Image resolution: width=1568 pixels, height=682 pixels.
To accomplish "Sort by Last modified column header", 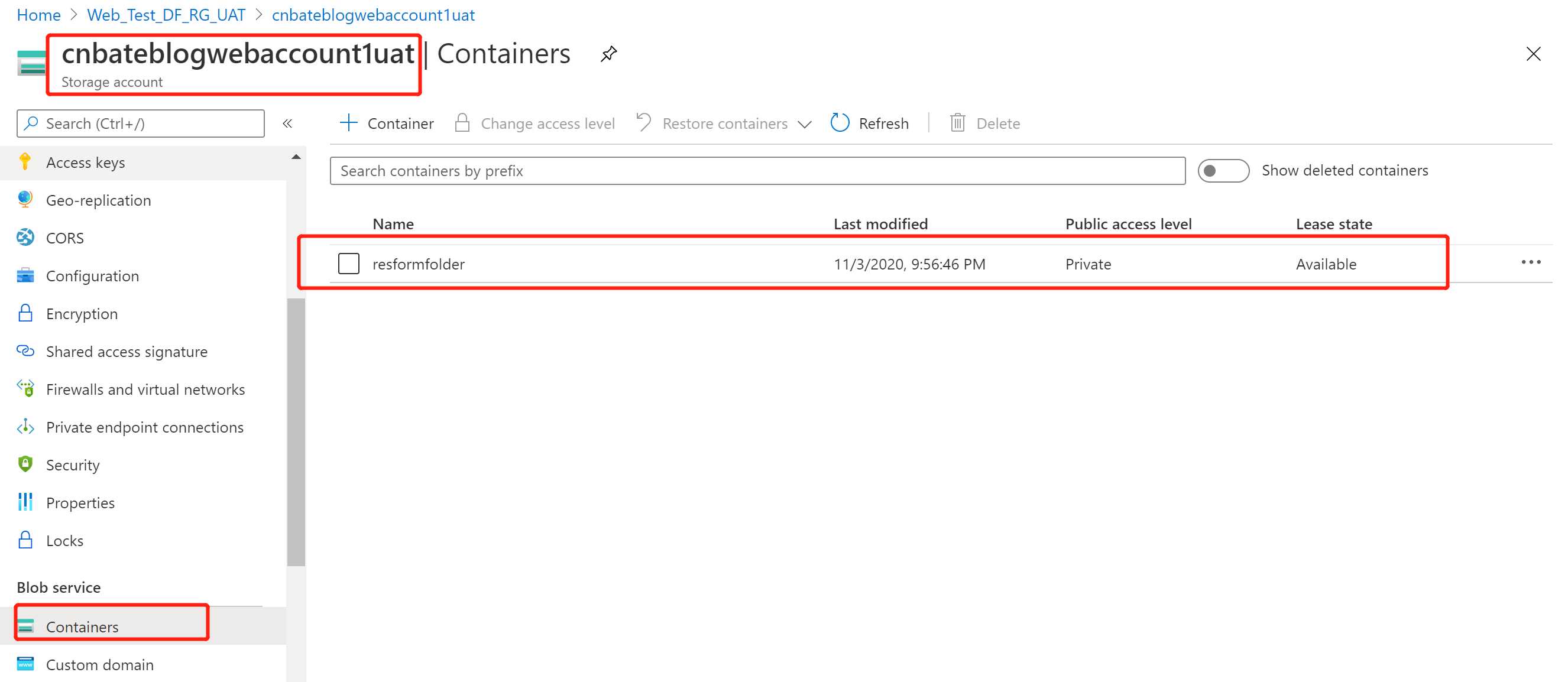I will (x=880, y=224).
